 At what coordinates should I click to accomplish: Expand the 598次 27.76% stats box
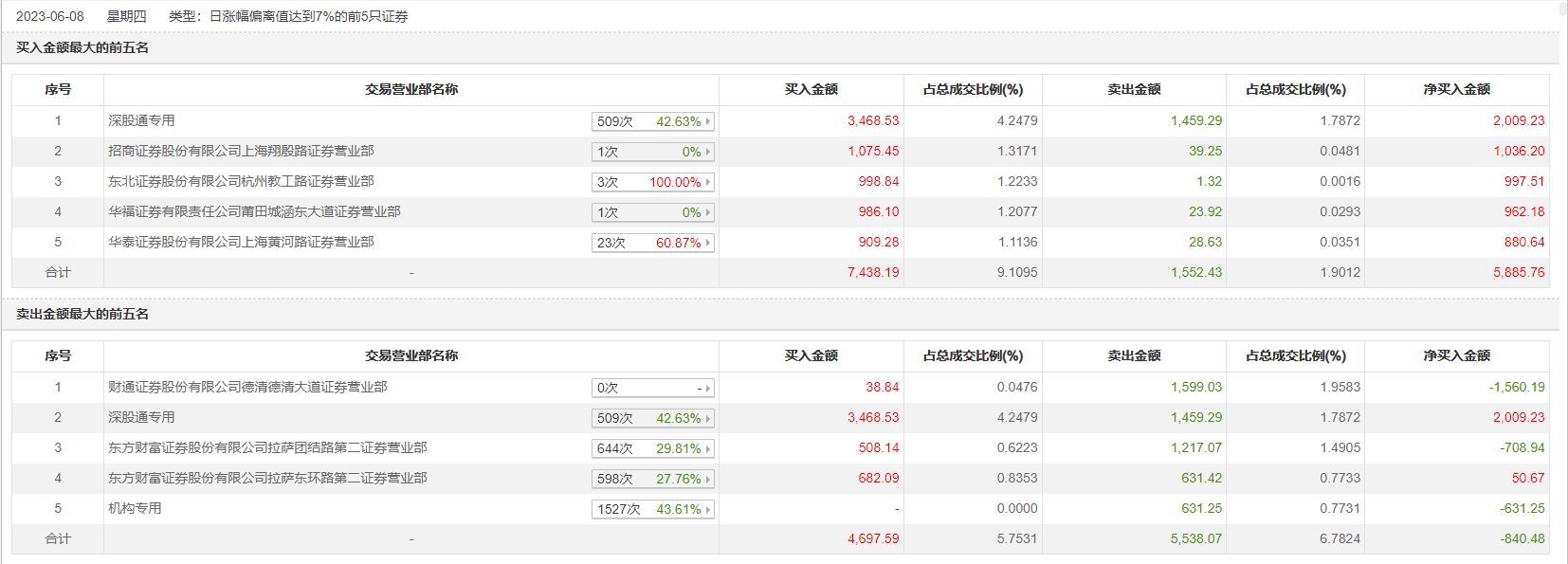click(x=652, y=479)
